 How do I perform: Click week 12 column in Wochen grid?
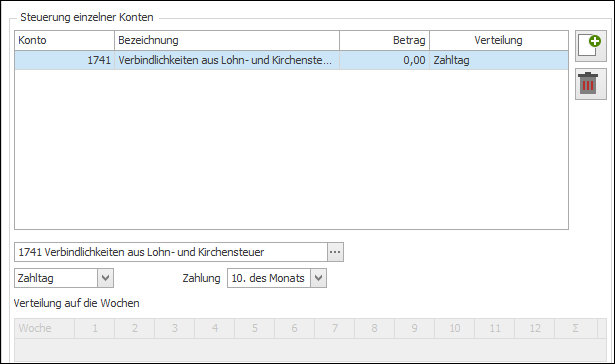(x=535, y=328)
